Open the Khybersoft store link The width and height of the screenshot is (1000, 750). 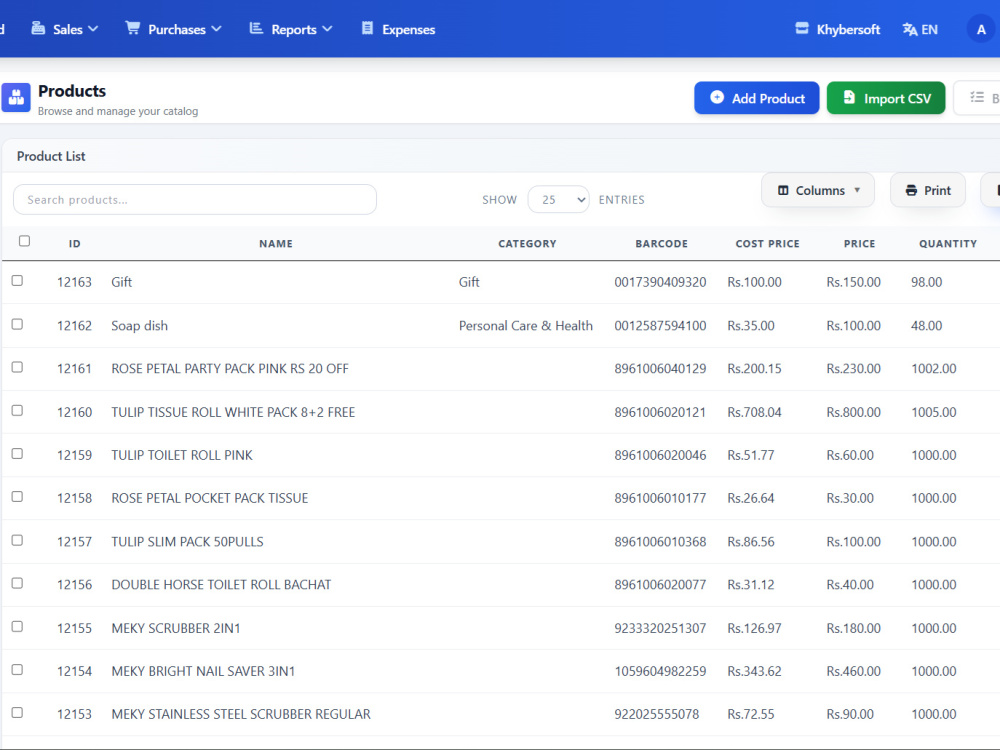pyautogui.click(x=837, y=29)
